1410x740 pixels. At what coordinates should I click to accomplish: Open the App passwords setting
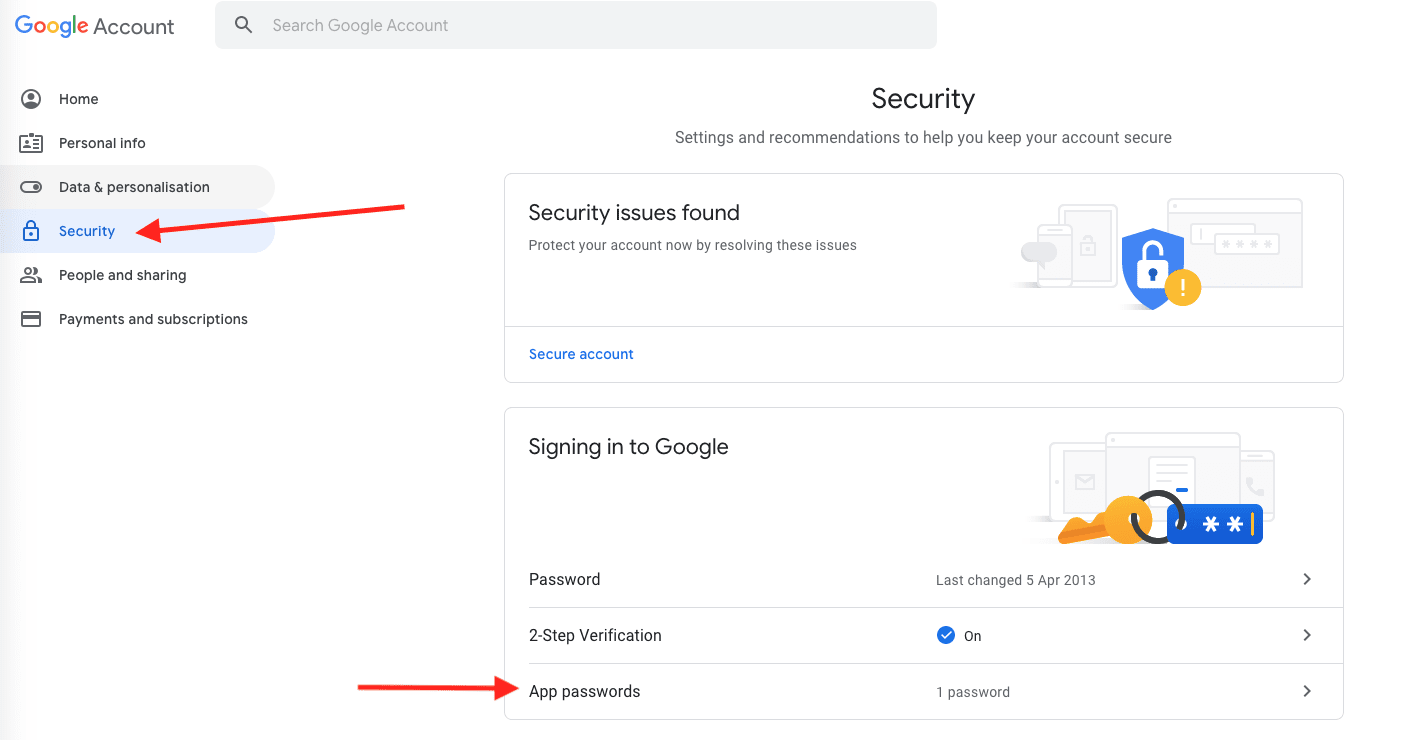pyautogui.click(x=585, y=691)
